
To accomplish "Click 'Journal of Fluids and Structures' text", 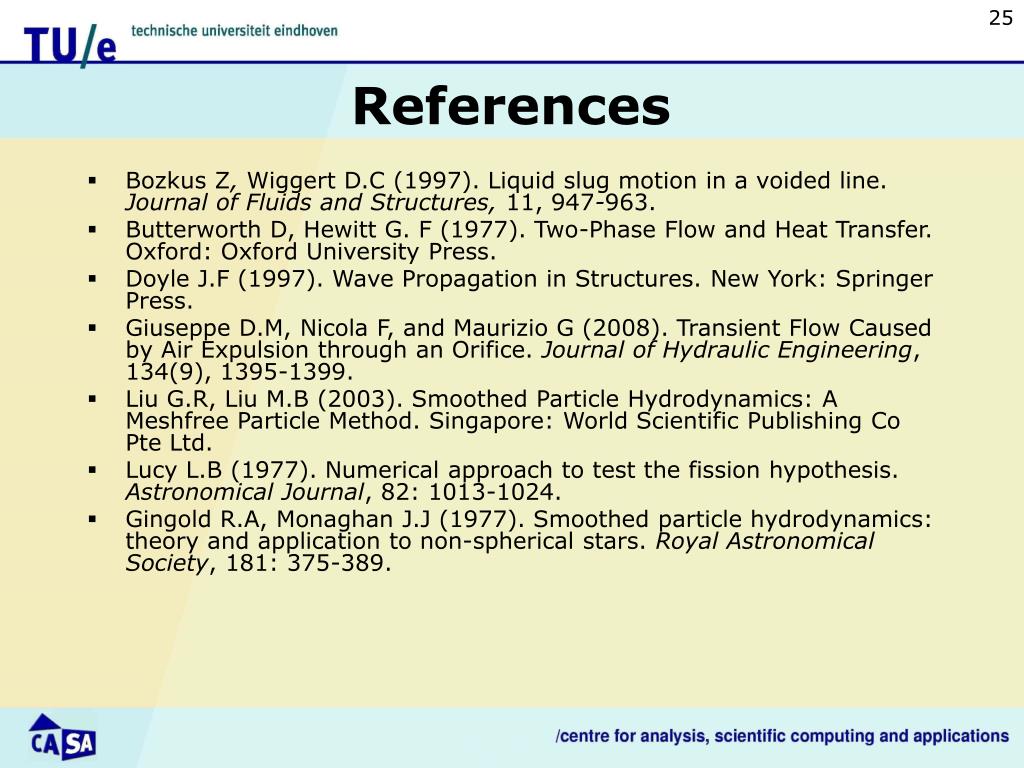I will 311,202.
